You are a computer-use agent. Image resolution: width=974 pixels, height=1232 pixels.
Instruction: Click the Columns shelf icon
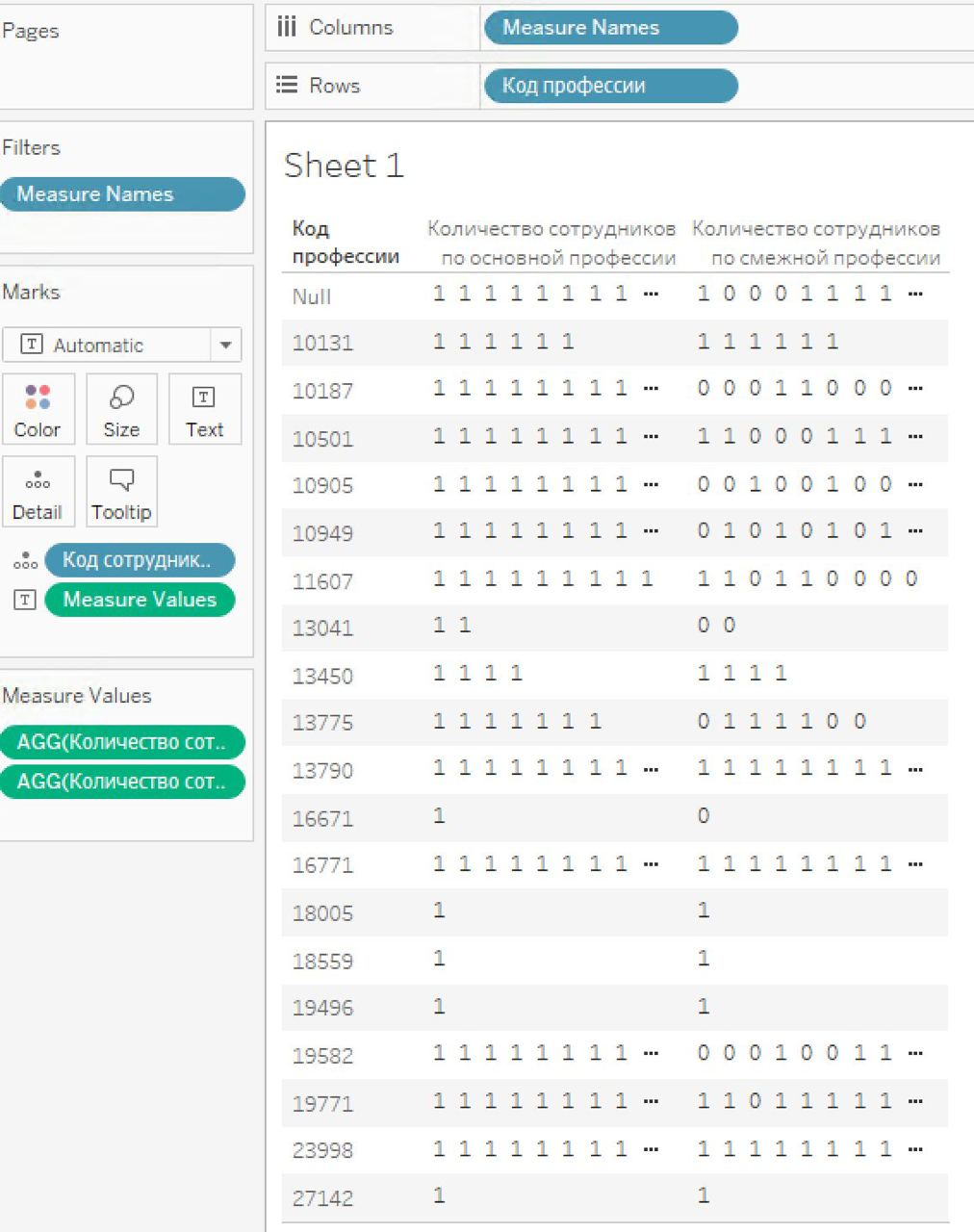pyautogui.click(x=287, y=27)
